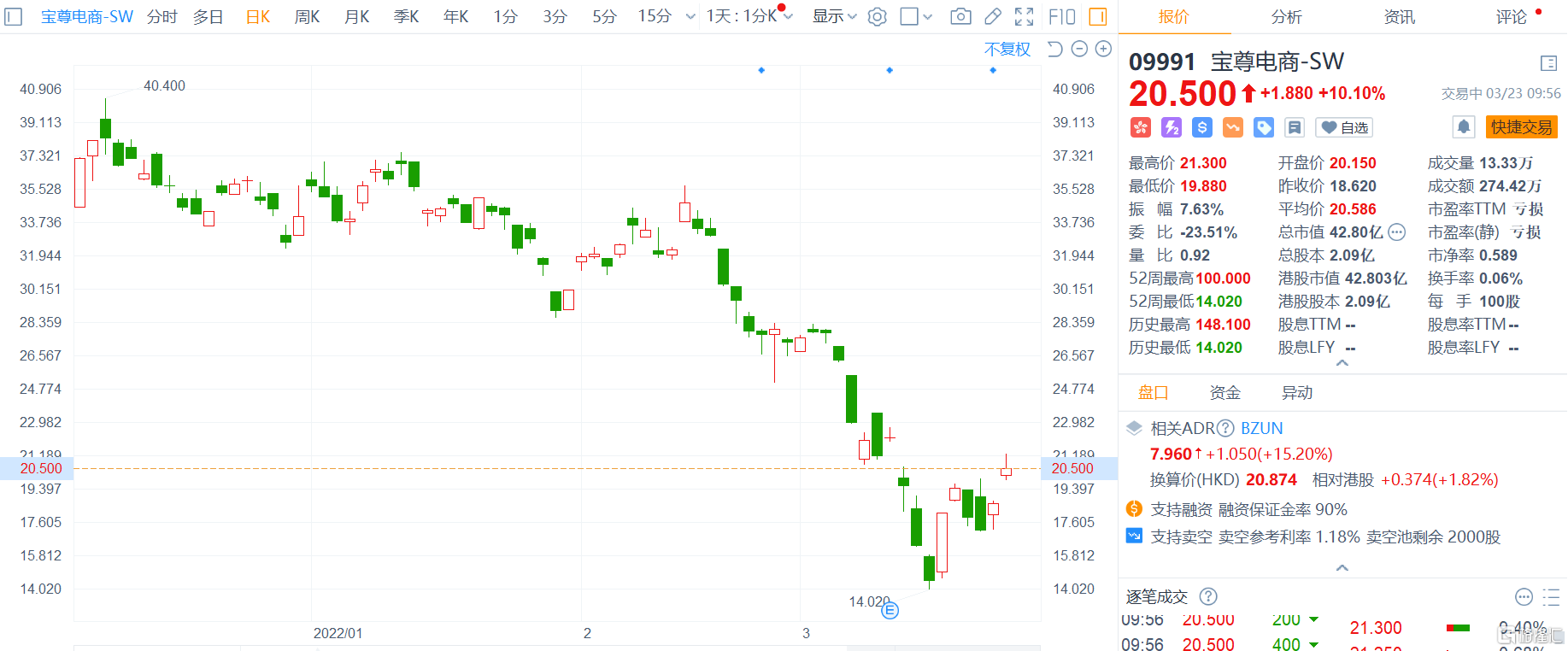1568x651 pixels.
Task: Switch to 多日 multi-day chart
Action: [208, 16]
